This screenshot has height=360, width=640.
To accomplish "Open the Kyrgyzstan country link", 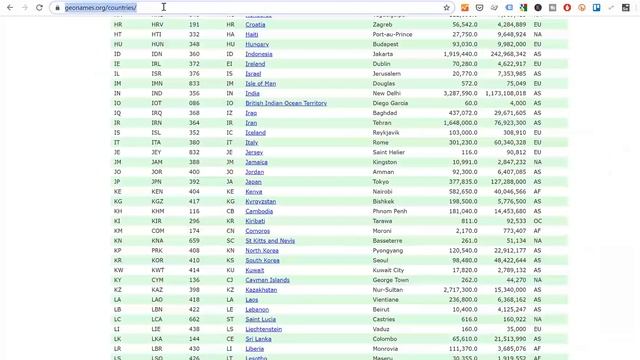I will (x=260, y=201).
